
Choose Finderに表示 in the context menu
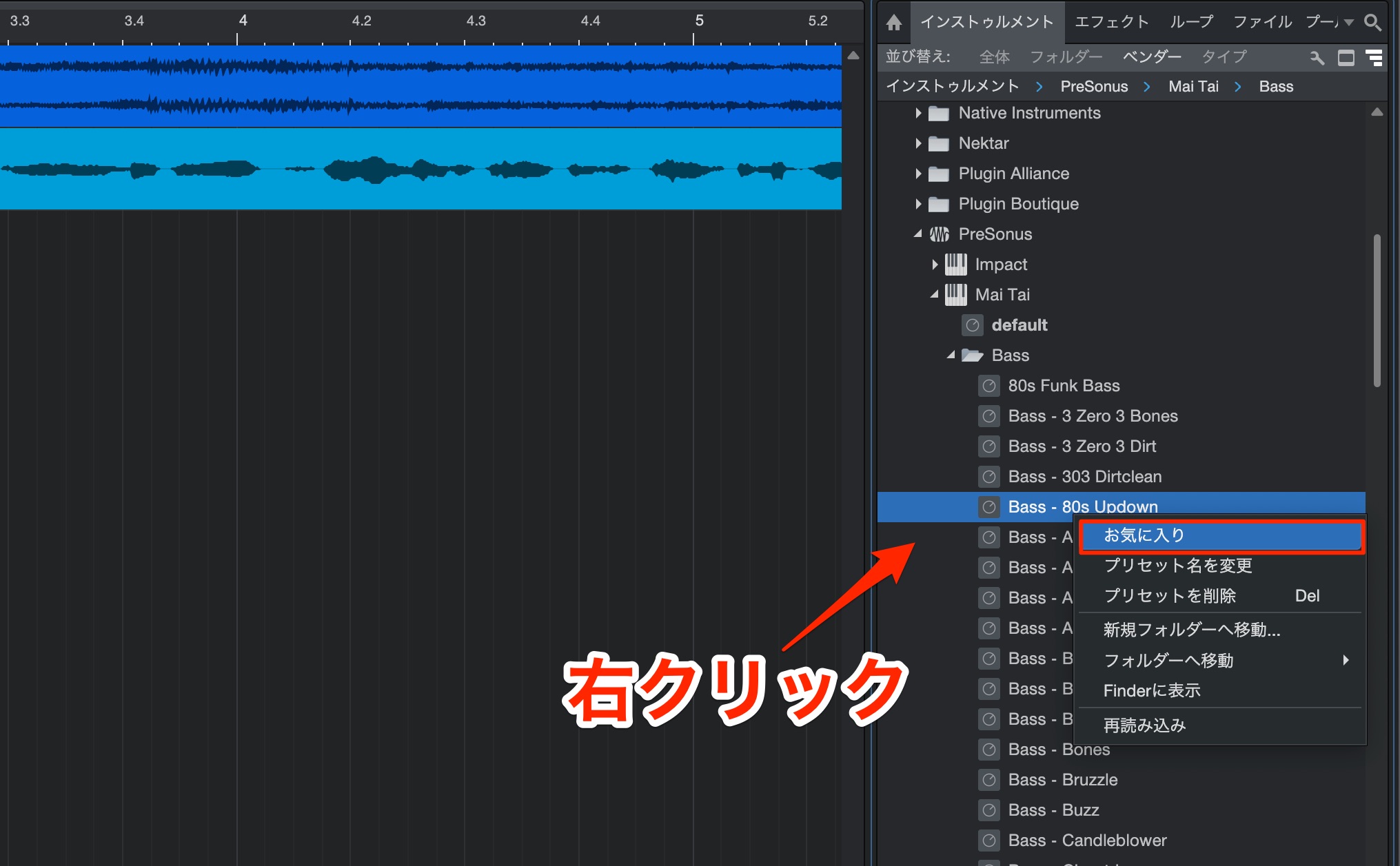pyautogui.click(x=1219, y=690)
